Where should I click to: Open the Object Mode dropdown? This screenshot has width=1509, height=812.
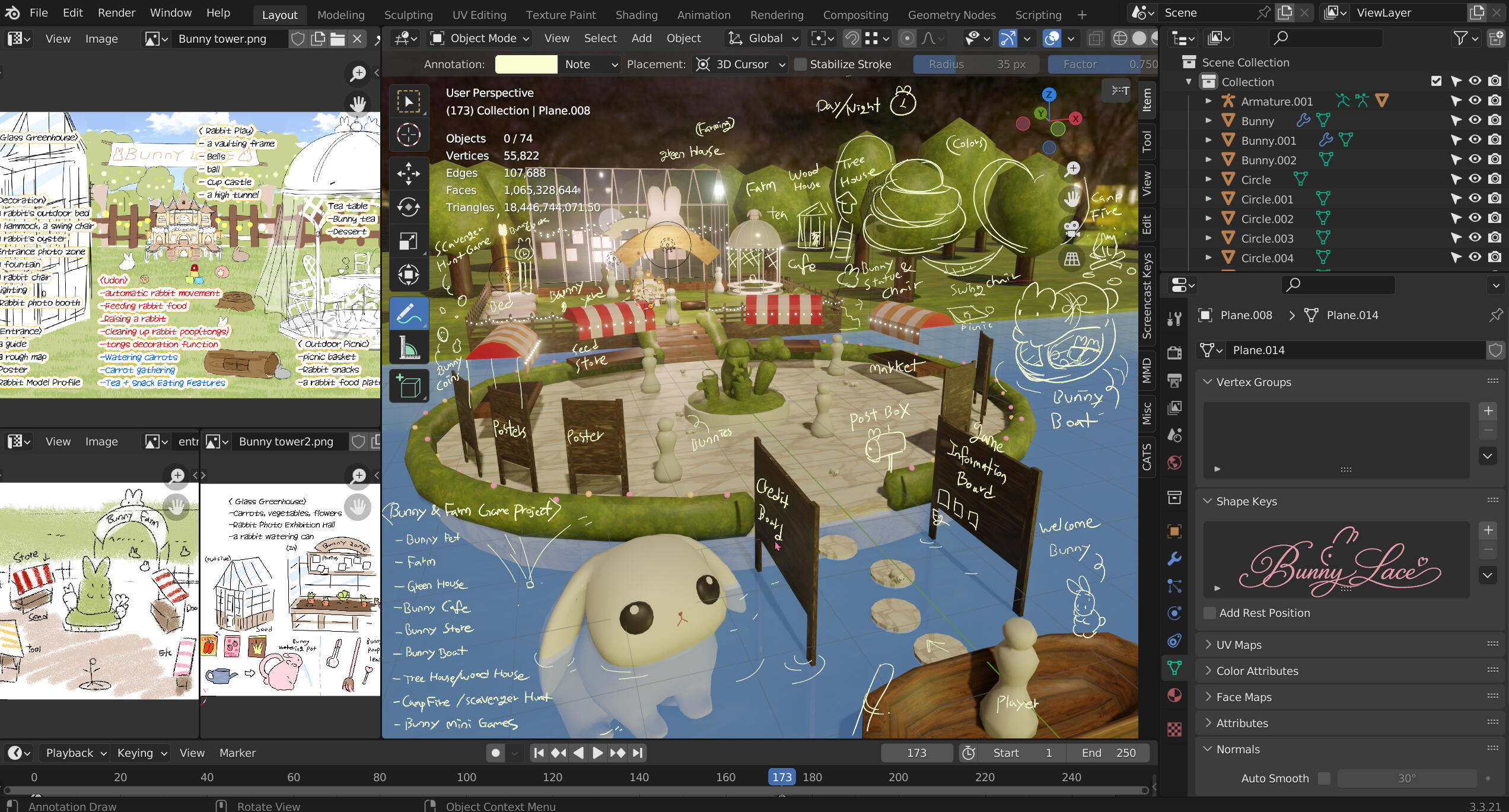tap(479, 38)
